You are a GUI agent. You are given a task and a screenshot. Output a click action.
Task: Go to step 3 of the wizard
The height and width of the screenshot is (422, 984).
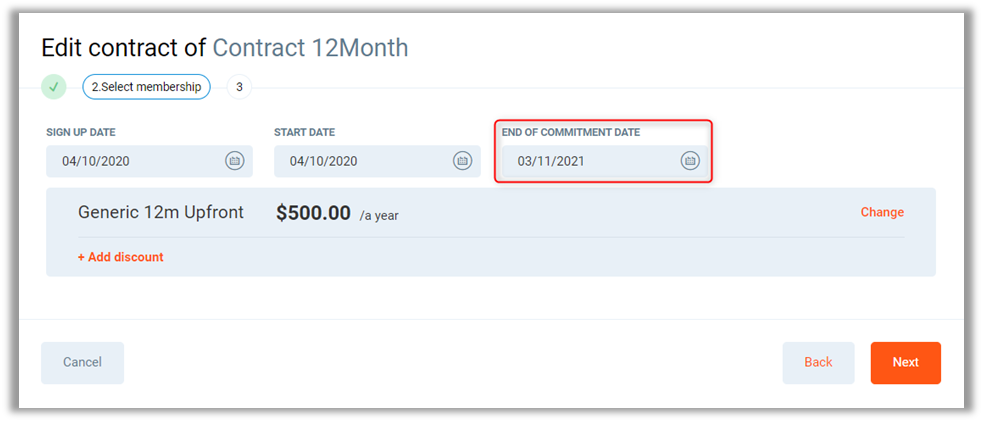click(x=239, y=87)
